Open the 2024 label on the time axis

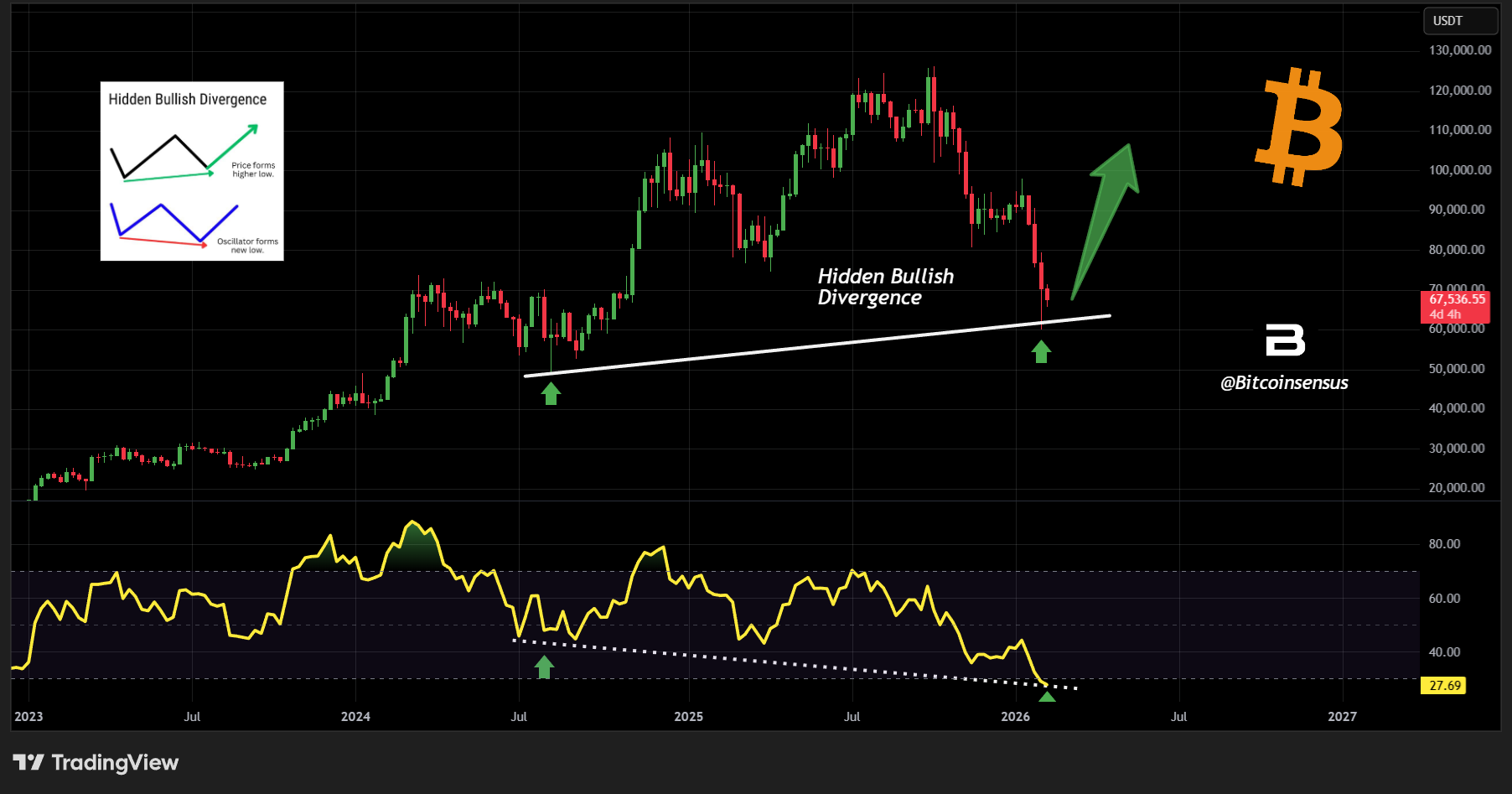pos(355,718)
